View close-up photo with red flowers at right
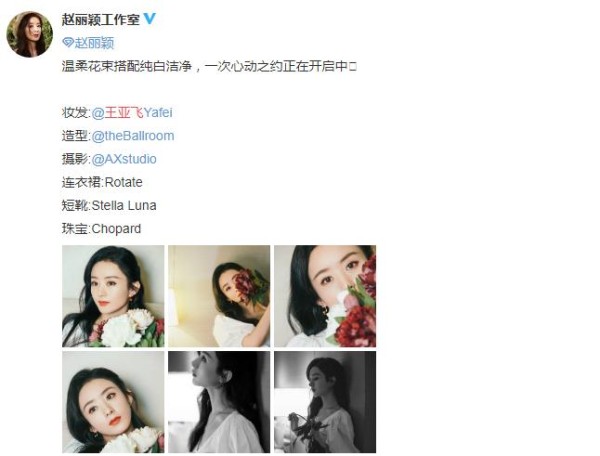Screen dimensions: 600x456 coord(325,296)
